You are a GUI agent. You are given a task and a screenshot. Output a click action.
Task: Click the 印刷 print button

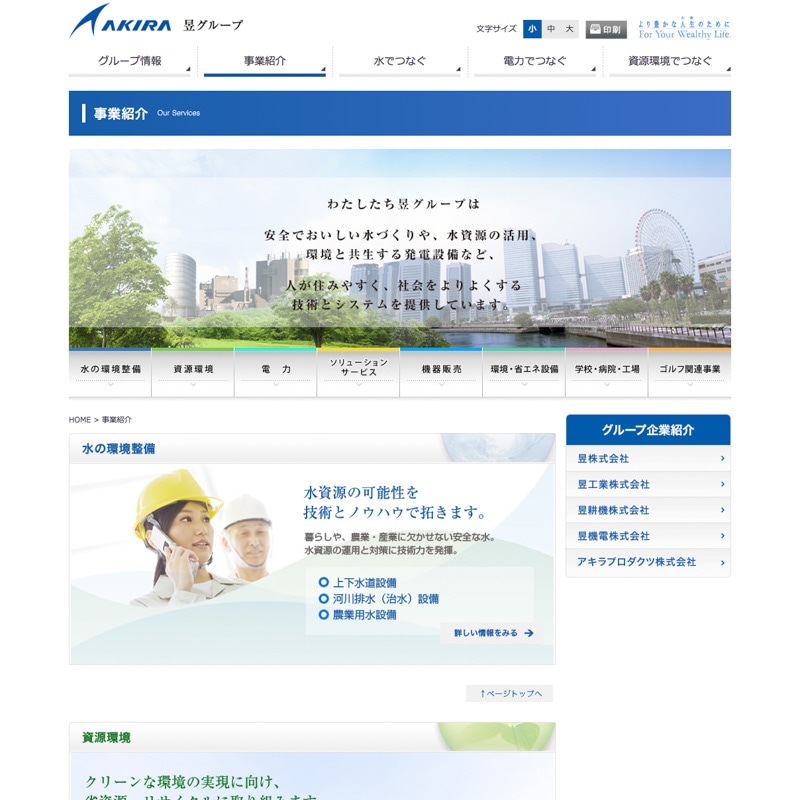[x=606, y=30]
